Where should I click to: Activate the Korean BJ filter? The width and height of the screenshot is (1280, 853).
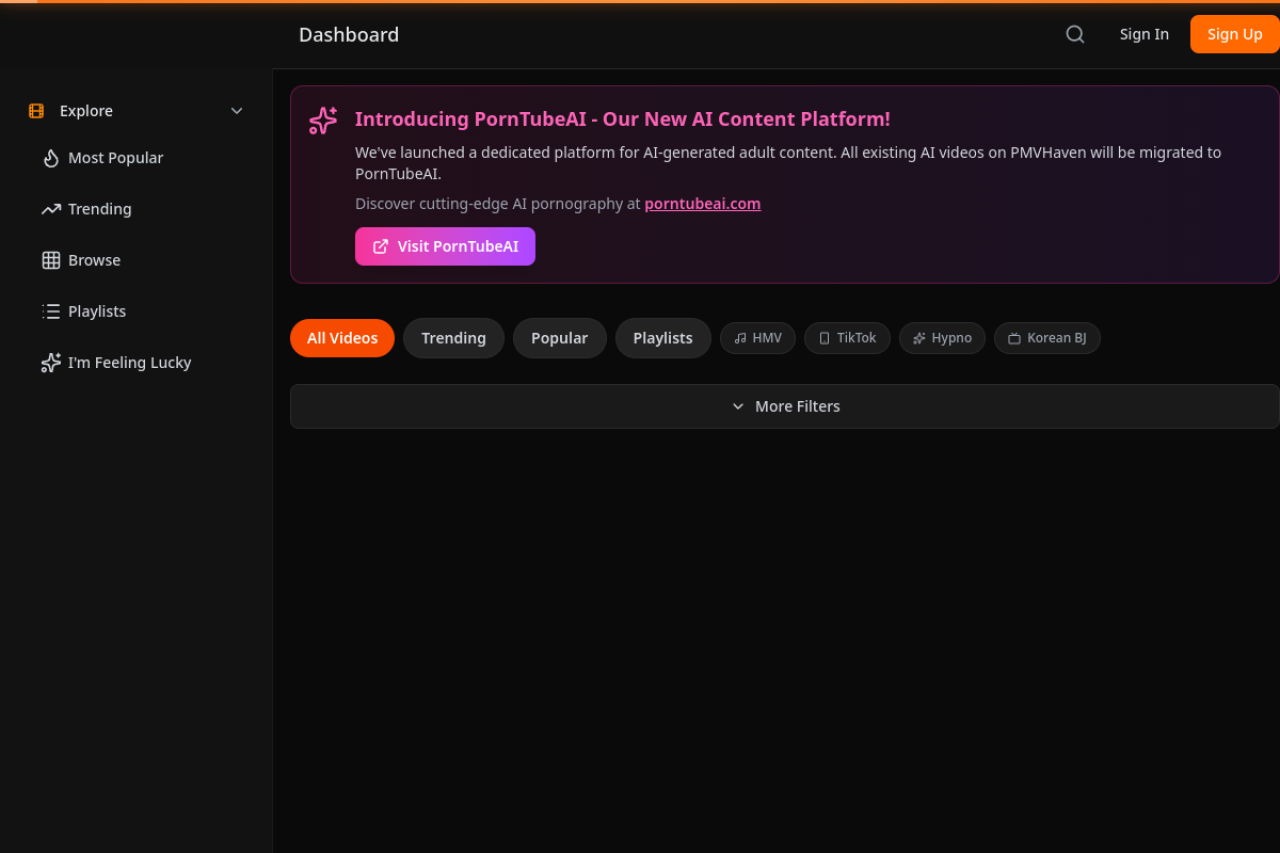[x=1047, y=338]
